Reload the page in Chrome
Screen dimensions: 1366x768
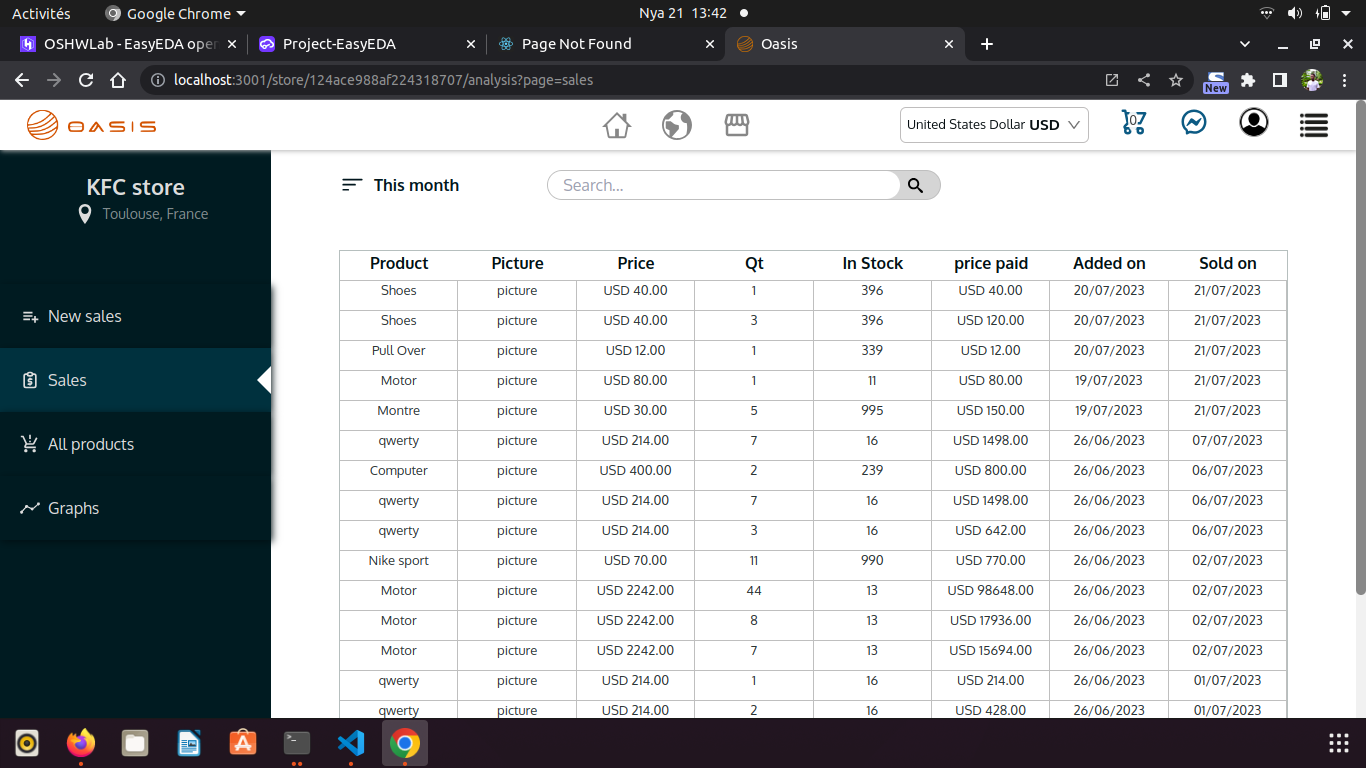[86, 80]
